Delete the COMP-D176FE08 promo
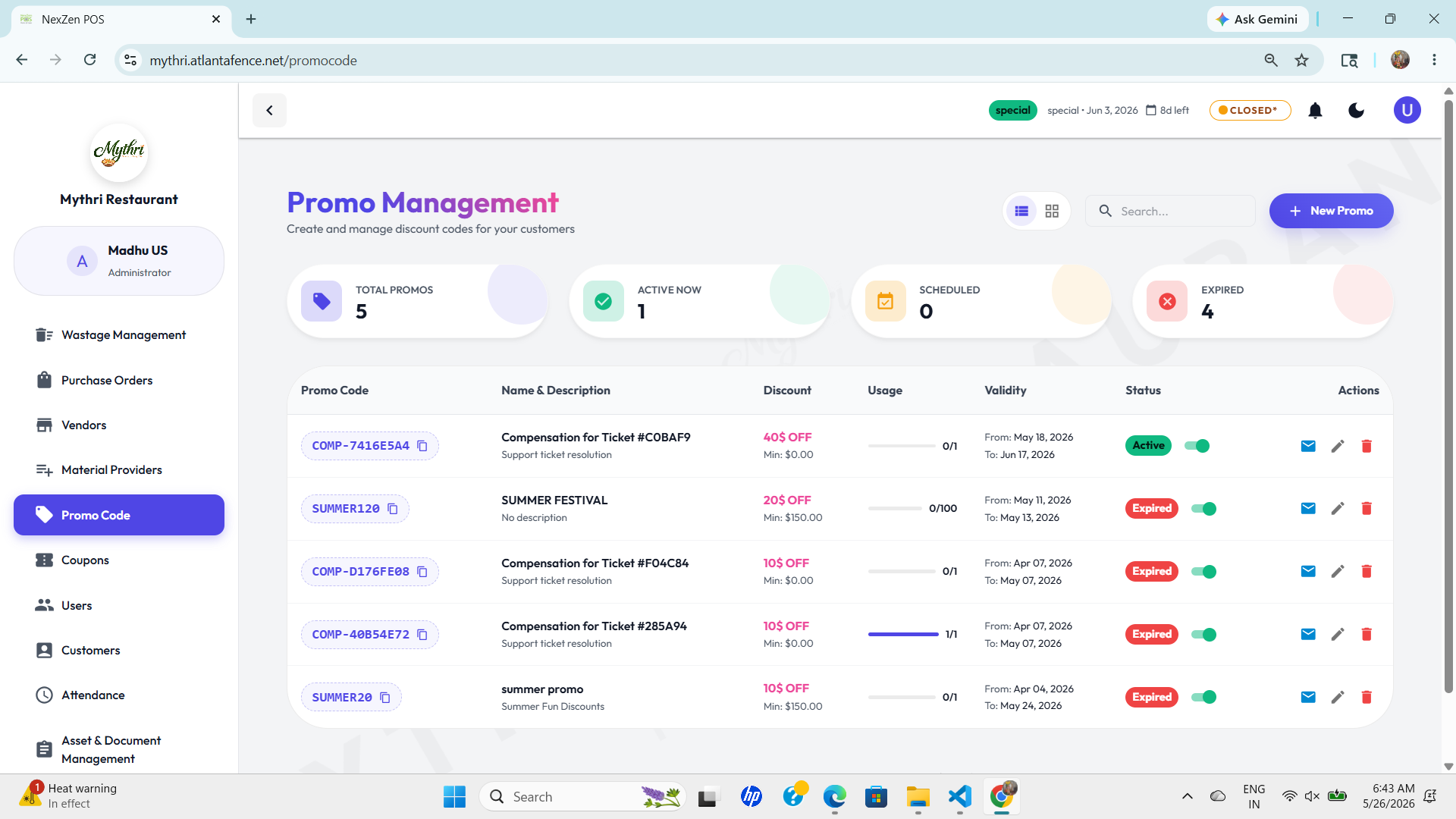The width and height of the screenshot is (1456, 819). click(1367, 571)
